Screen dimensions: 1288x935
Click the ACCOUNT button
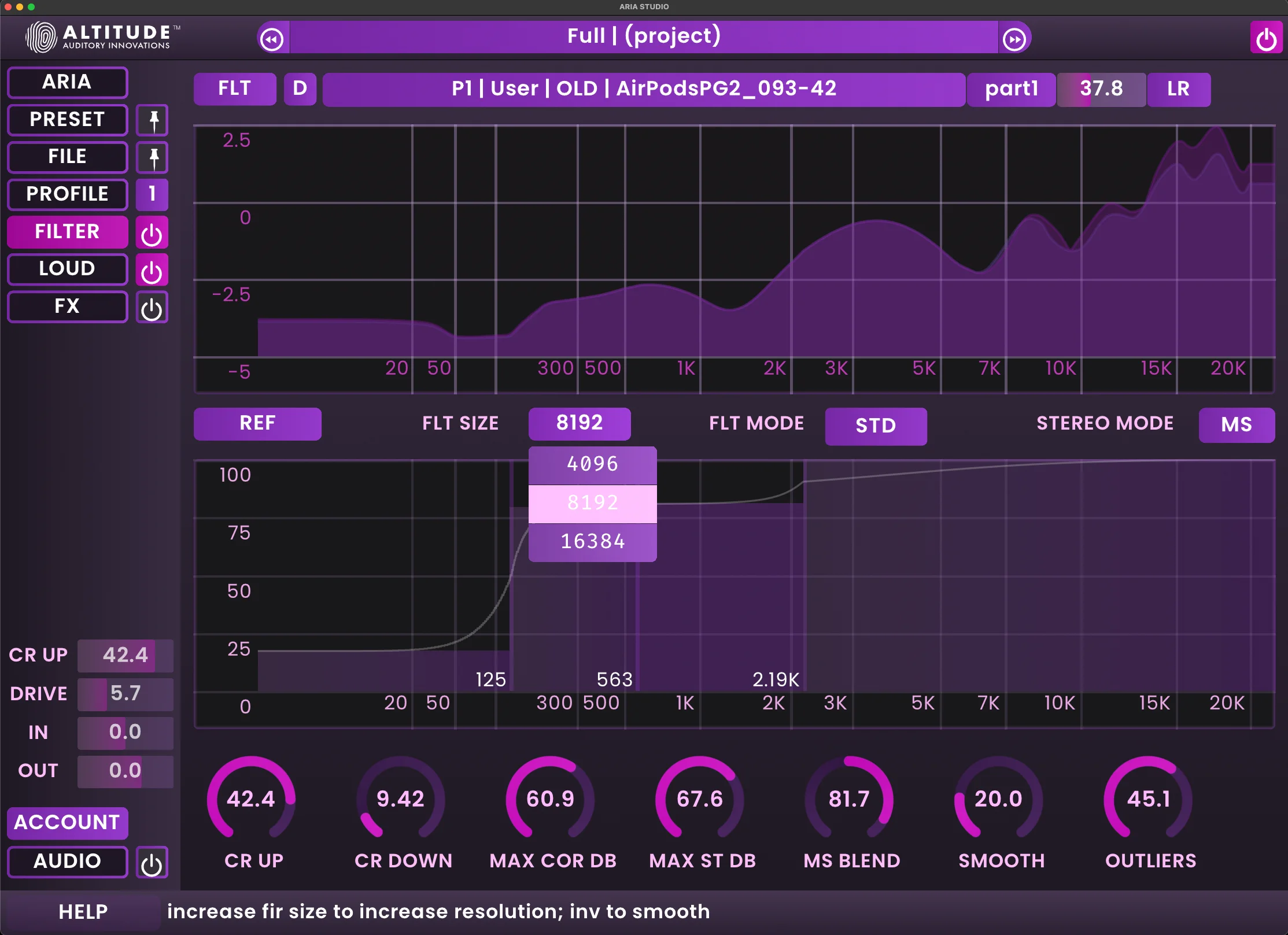(x=67, y=822)
